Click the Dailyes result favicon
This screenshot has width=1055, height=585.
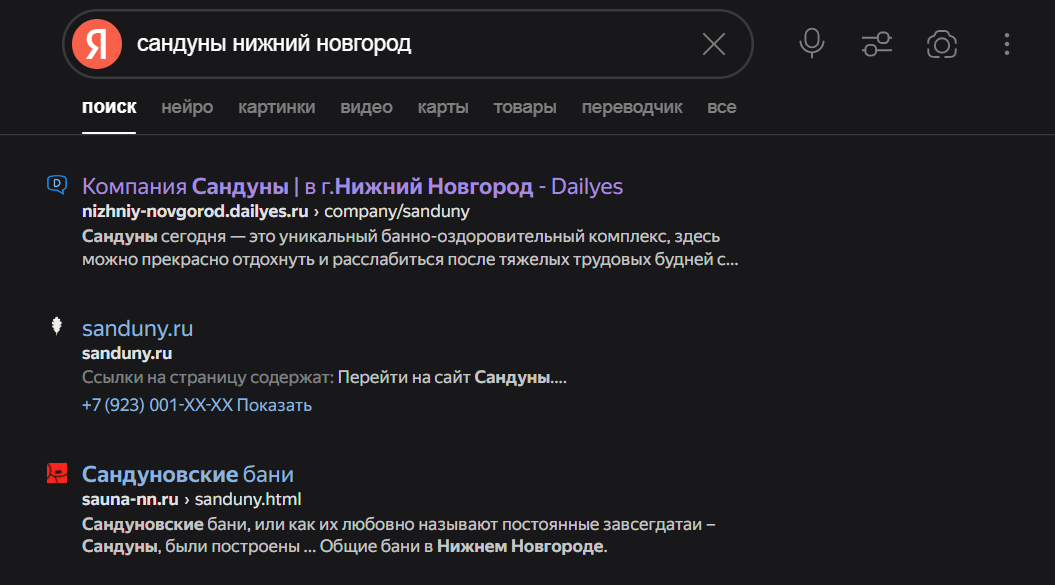(57, 183)
